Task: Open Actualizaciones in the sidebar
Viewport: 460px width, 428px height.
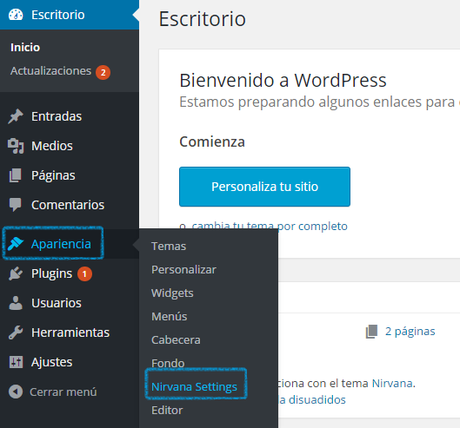Action: tap(51, 71)
